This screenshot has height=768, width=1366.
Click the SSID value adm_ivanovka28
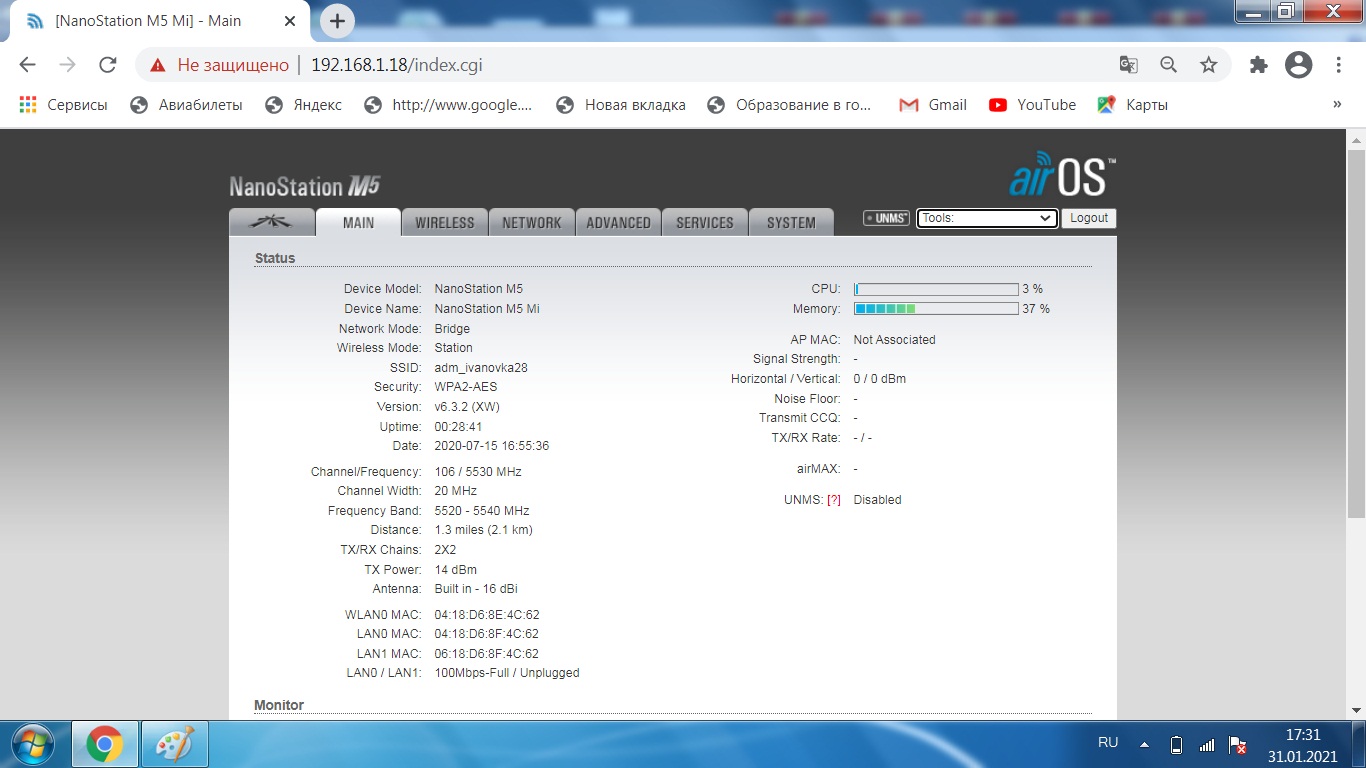pyautogui.click(x=481, y=368)
